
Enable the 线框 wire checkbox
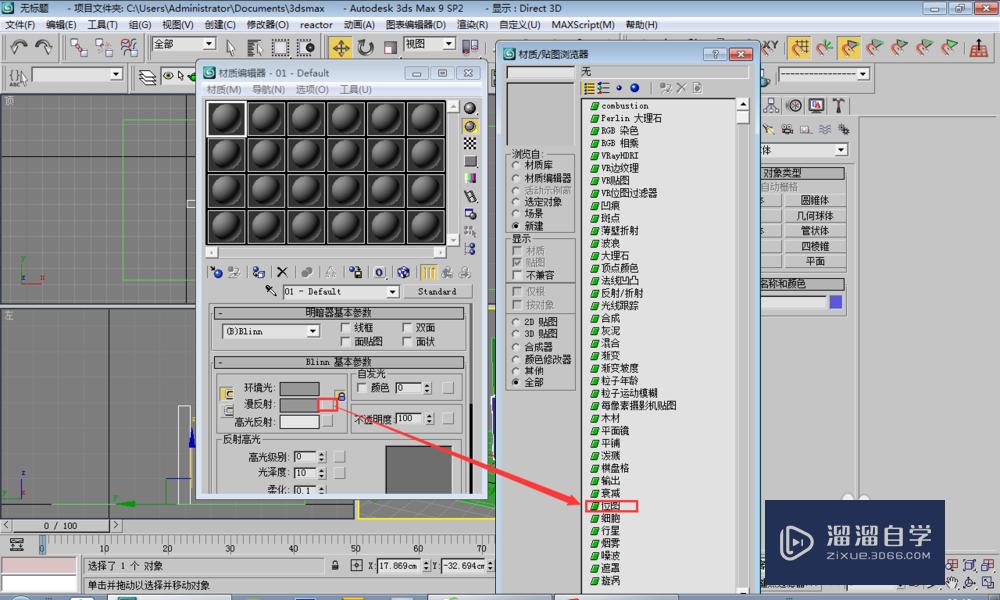(x=345, y=328)
